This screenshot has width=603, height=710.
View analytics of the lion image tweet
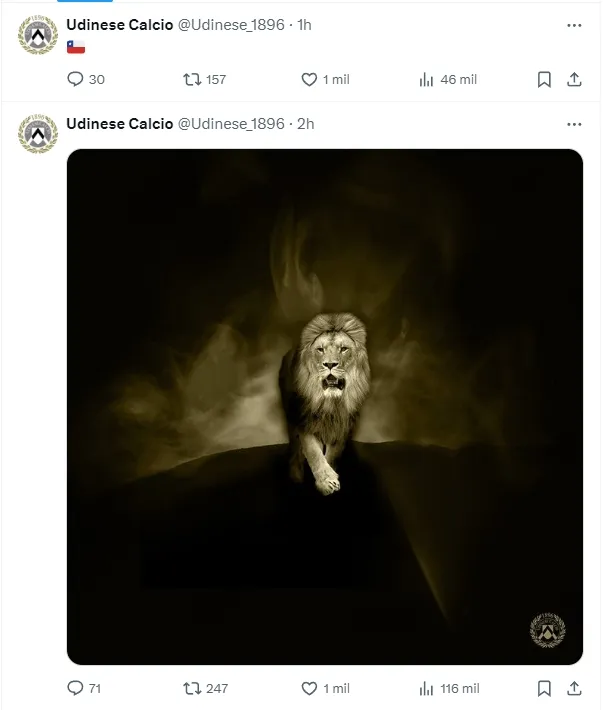tap(426, 688)
